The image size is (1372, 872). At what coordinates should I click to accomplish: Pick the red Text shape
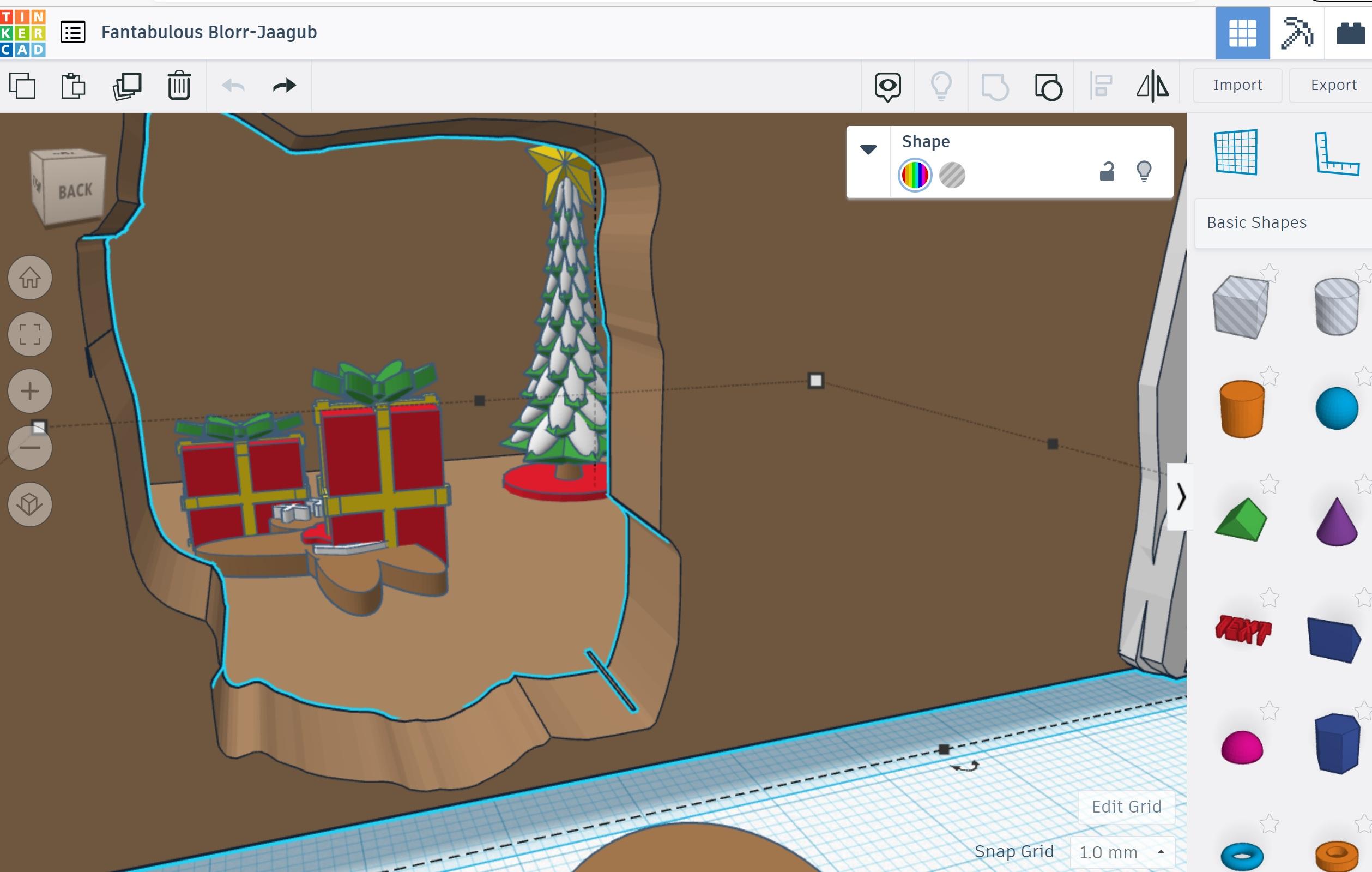tap(1243, 630)
